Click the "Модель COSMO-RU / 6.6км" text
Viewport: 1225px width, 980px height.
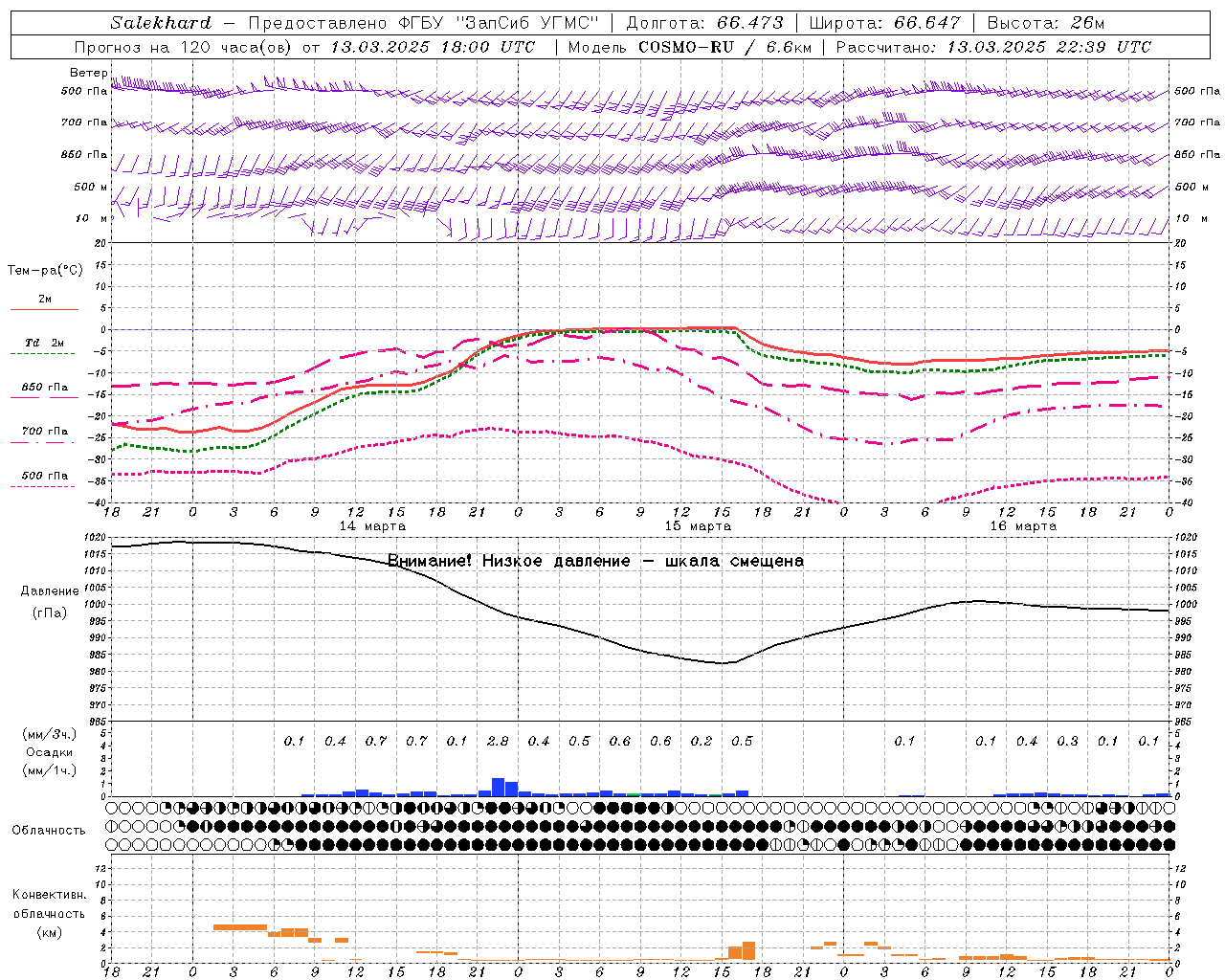pos(690,47)
